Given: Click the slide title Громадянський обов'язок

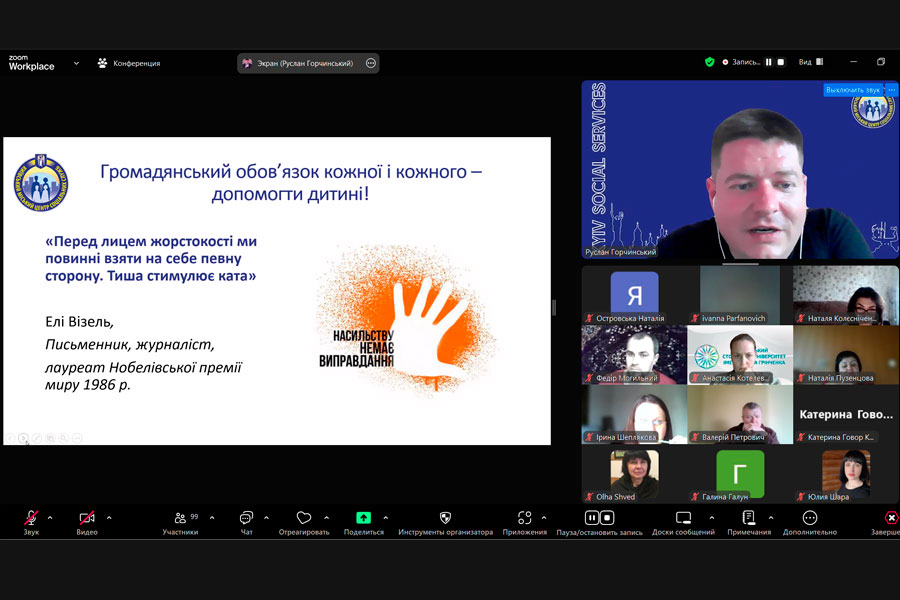Looking at the screenshot, I should click(x=290, y=182).
